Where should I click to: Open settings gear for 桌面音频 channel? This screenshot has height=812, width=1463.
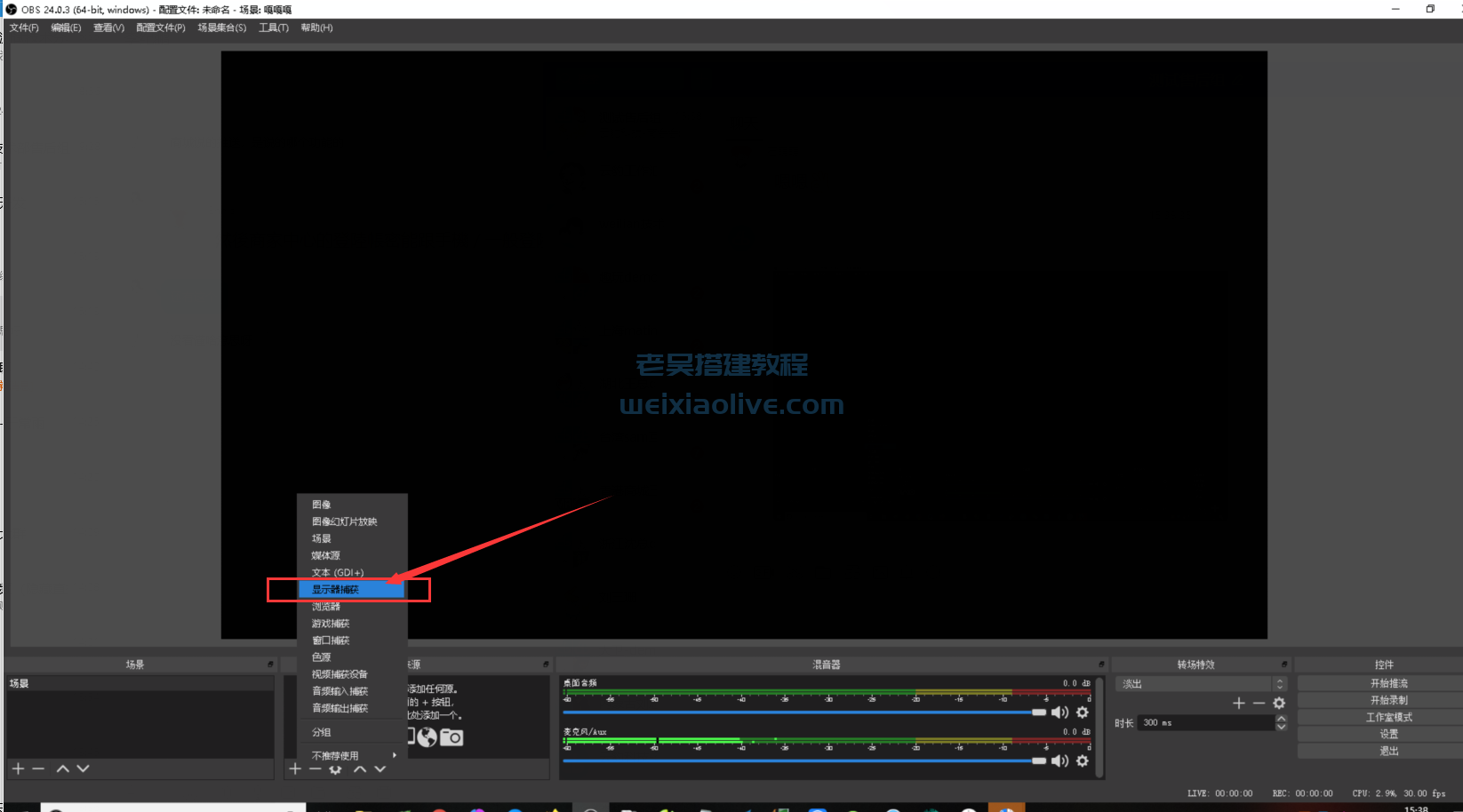(x=1082, y=712)
